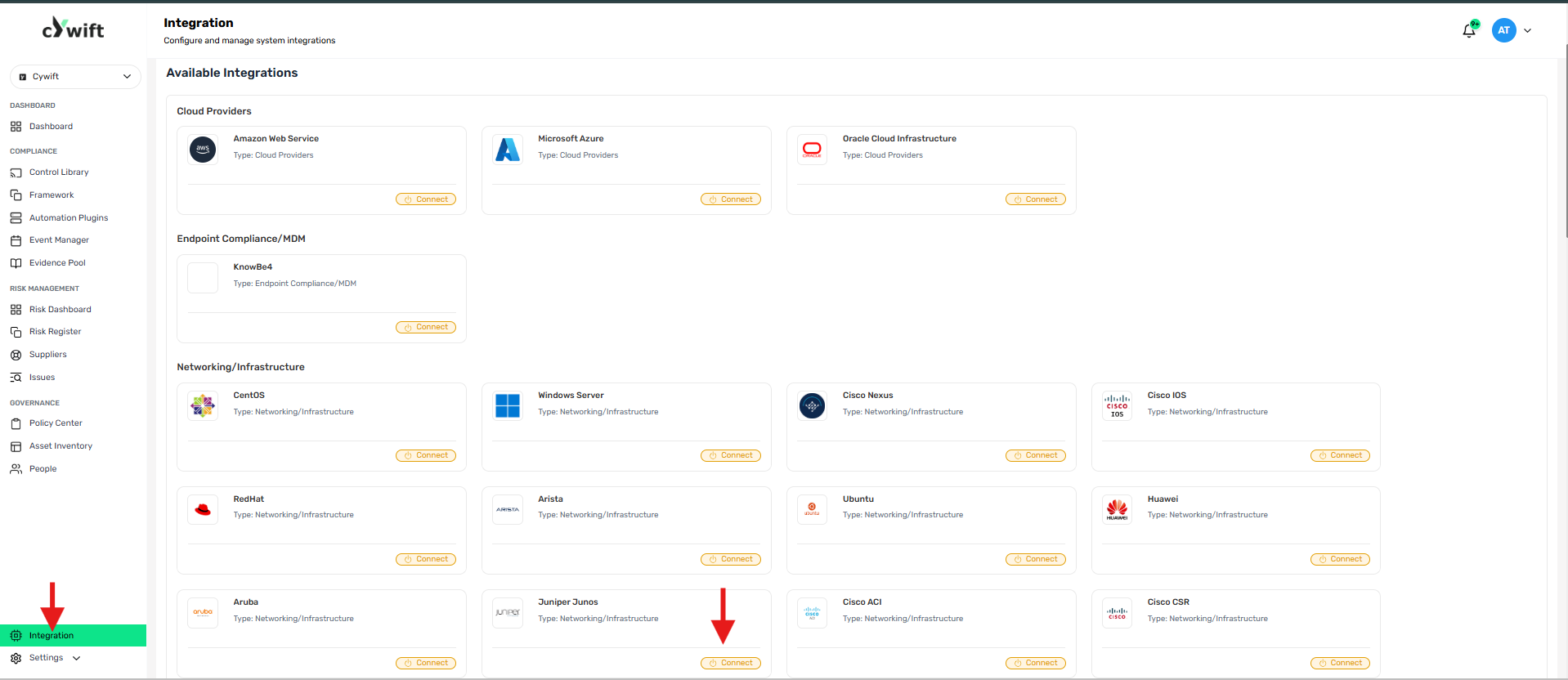This screenshot has height=680, width=1568.
Task: Click the Microsoft Azure logo
Action: [x=508, y=150]
